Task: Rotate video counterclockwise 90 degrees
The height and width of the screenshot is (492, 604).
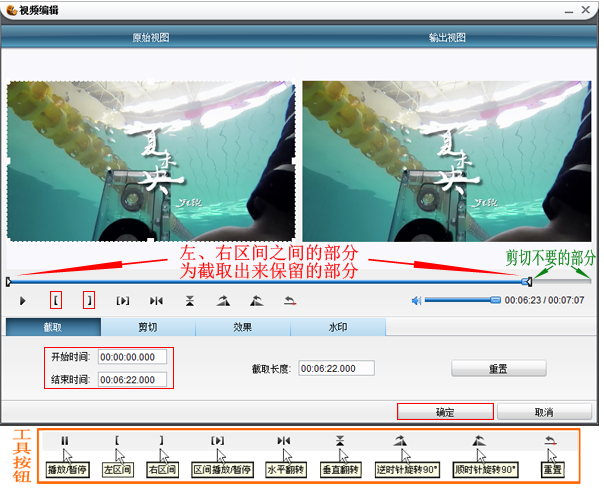Action: point(223,301)
